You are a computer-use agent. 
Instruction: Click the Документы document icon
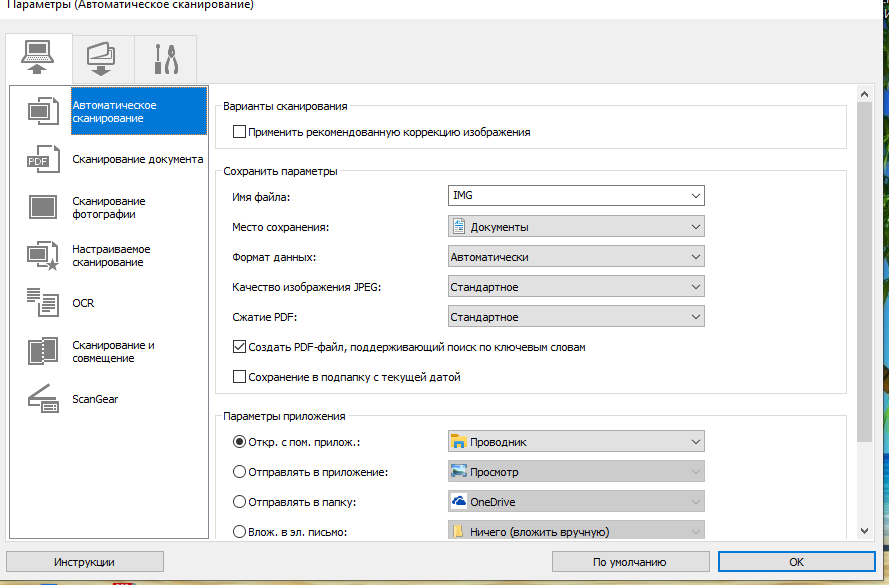pos(459,227)
